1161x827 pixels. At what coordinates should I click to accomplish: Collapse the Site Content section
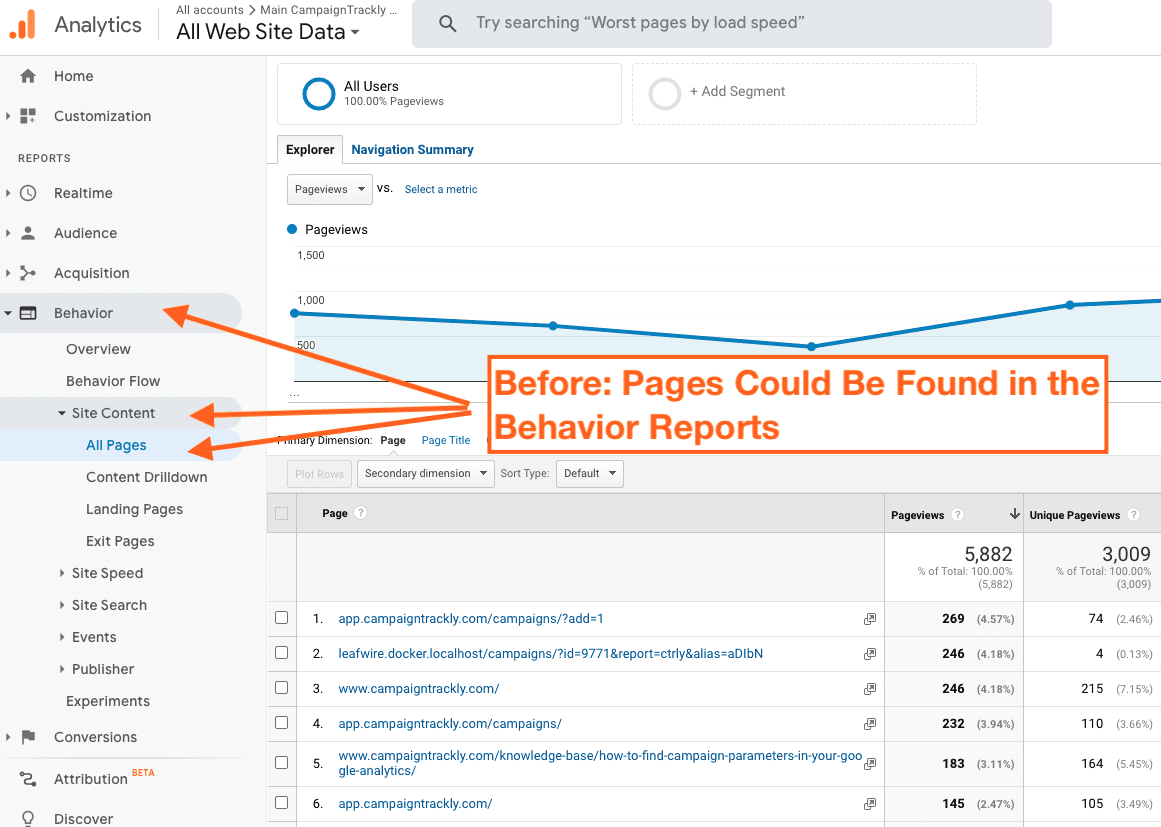tap(61, 413)
